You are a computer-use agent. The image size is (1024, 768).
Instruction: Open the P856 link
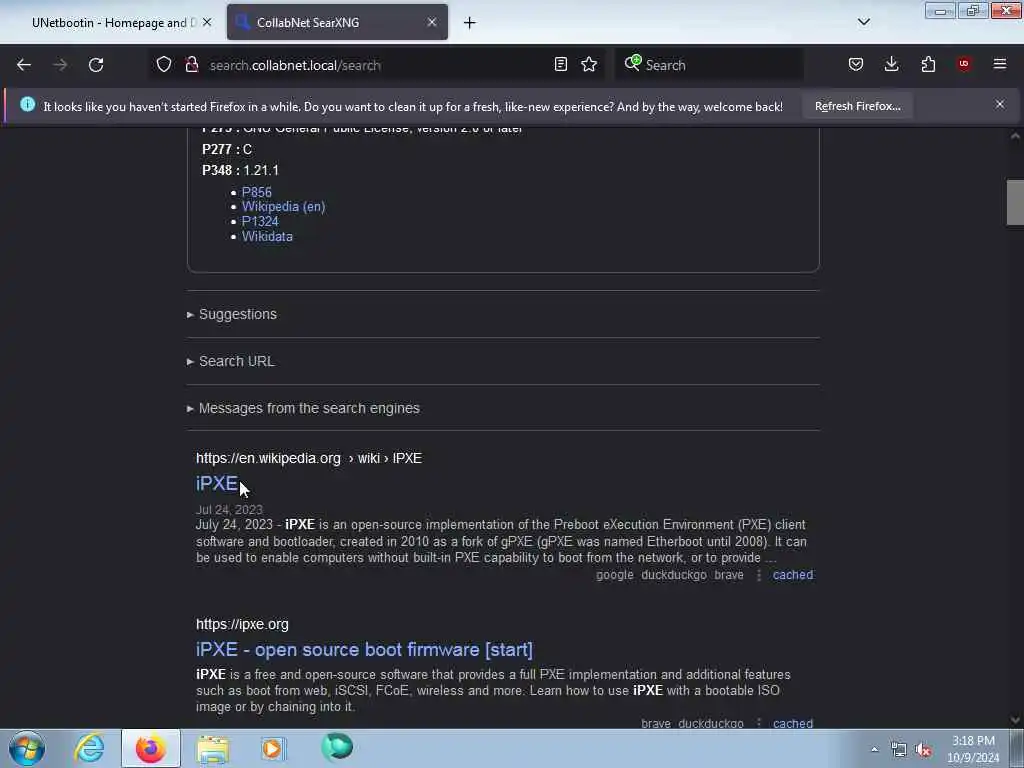pos(257,192)
